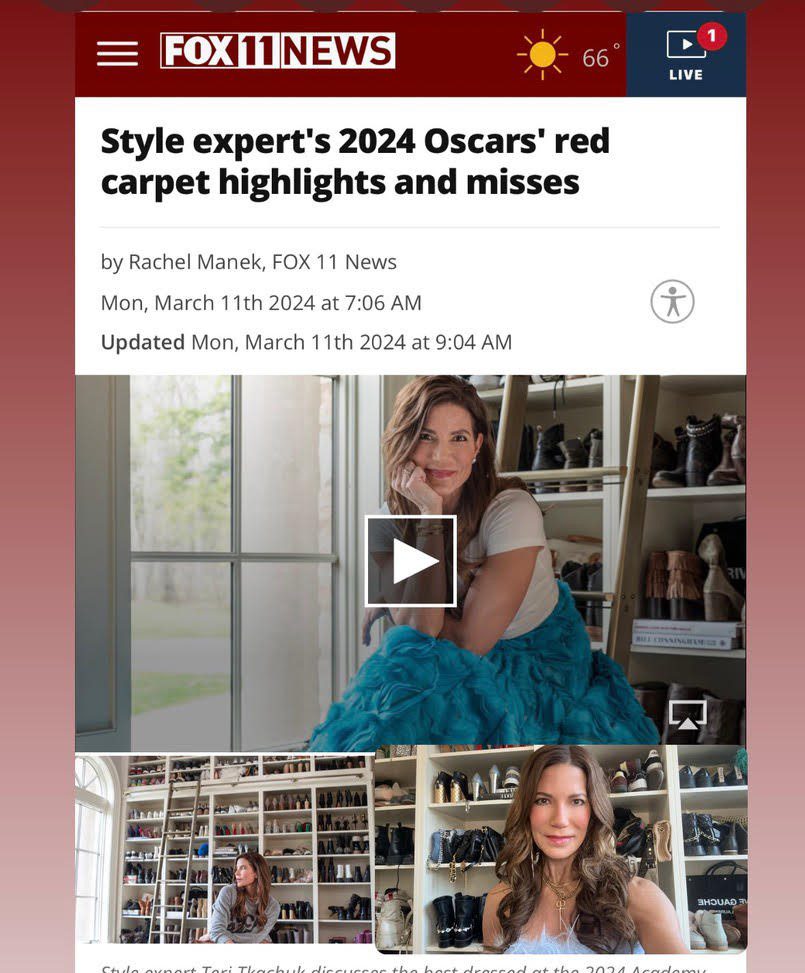Click the Teri Tkachuk caption text
The width and height of the screenshot is (805, 973).
[400, 967]
